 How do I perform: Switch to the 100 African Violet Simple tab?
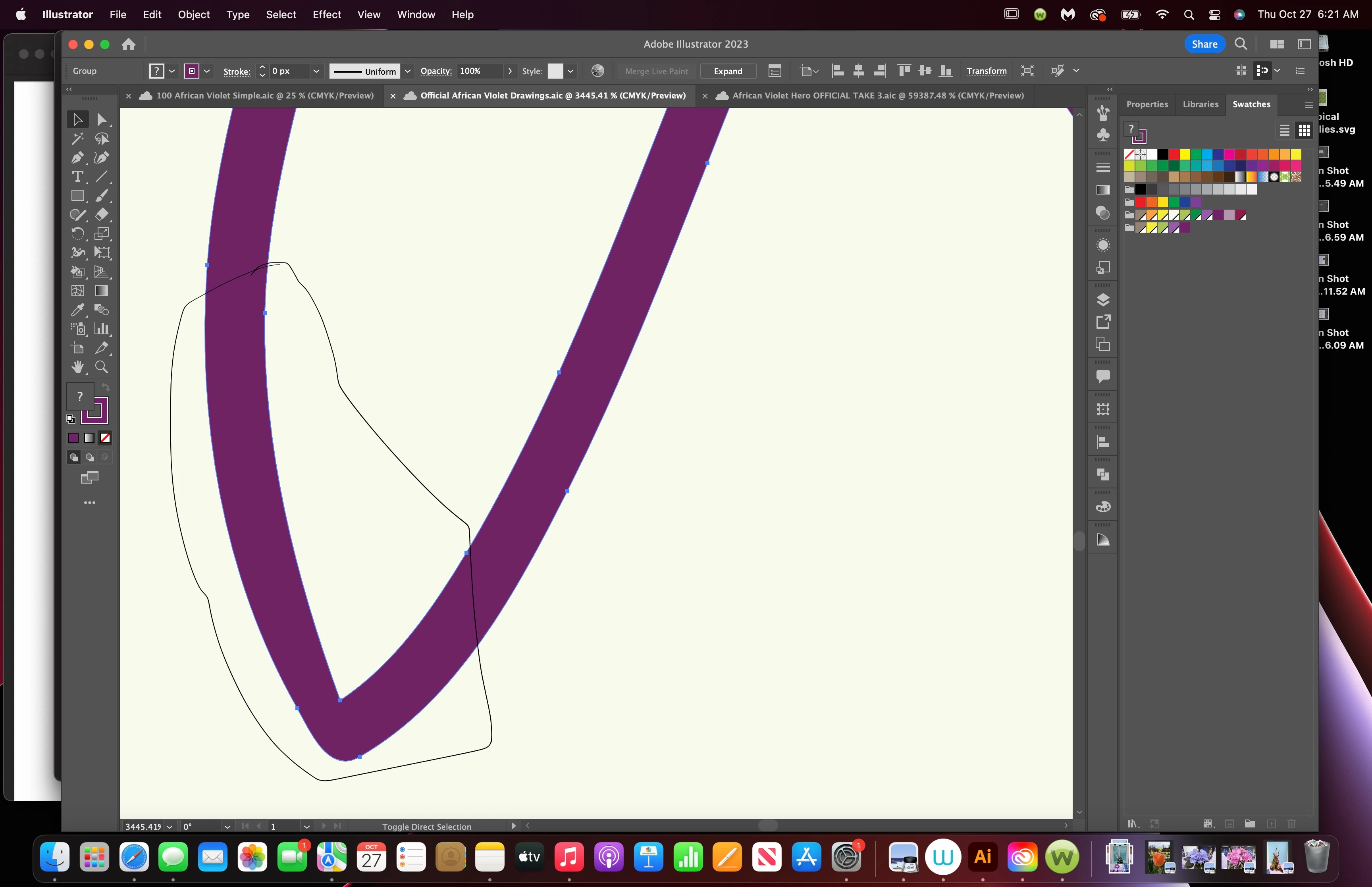click(x=264, y=96)
